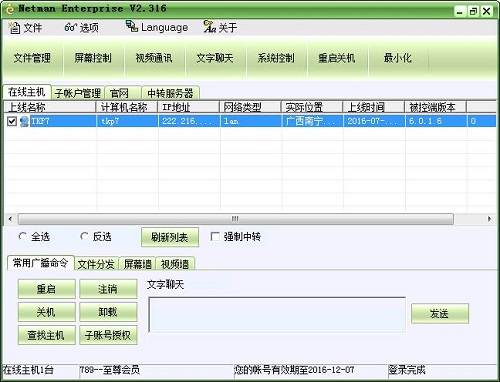Image resolution: width=500 pixels, height=382 pixels.
Task: Click the 计算机名称 column header
Action: 127,107
